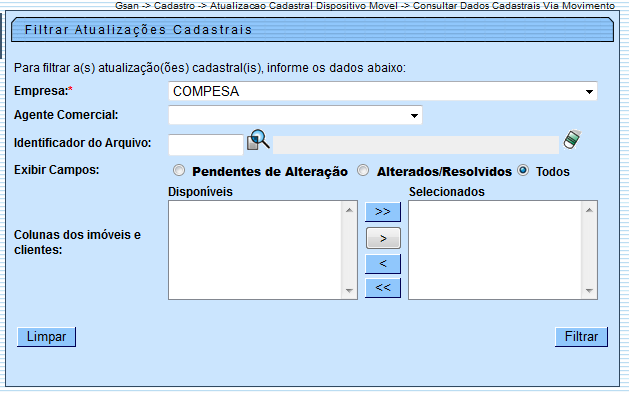
Task: Click the grey file description field
Action: [x=416, y=145]
